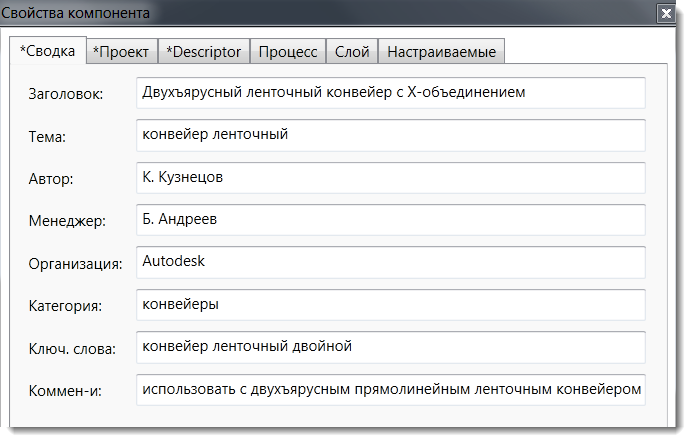Select the *Descriptor tab

pos(204,51)
